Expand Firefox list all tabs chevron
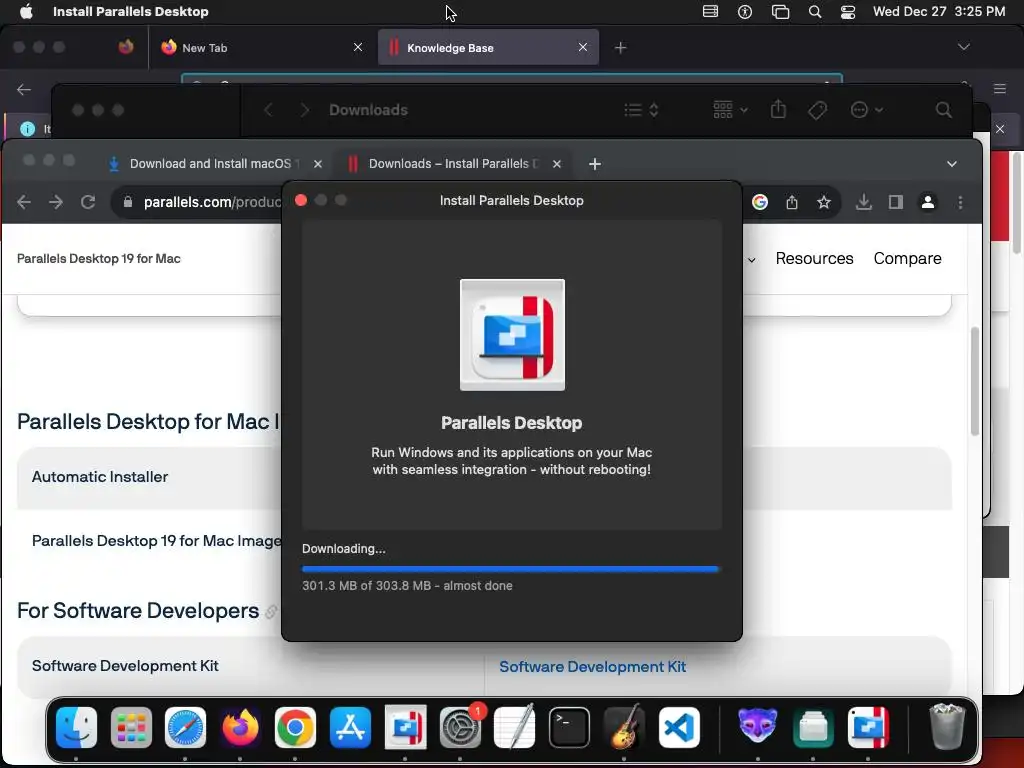The height and width of the screenshot is (768, 1024). [x=963, y=47]
